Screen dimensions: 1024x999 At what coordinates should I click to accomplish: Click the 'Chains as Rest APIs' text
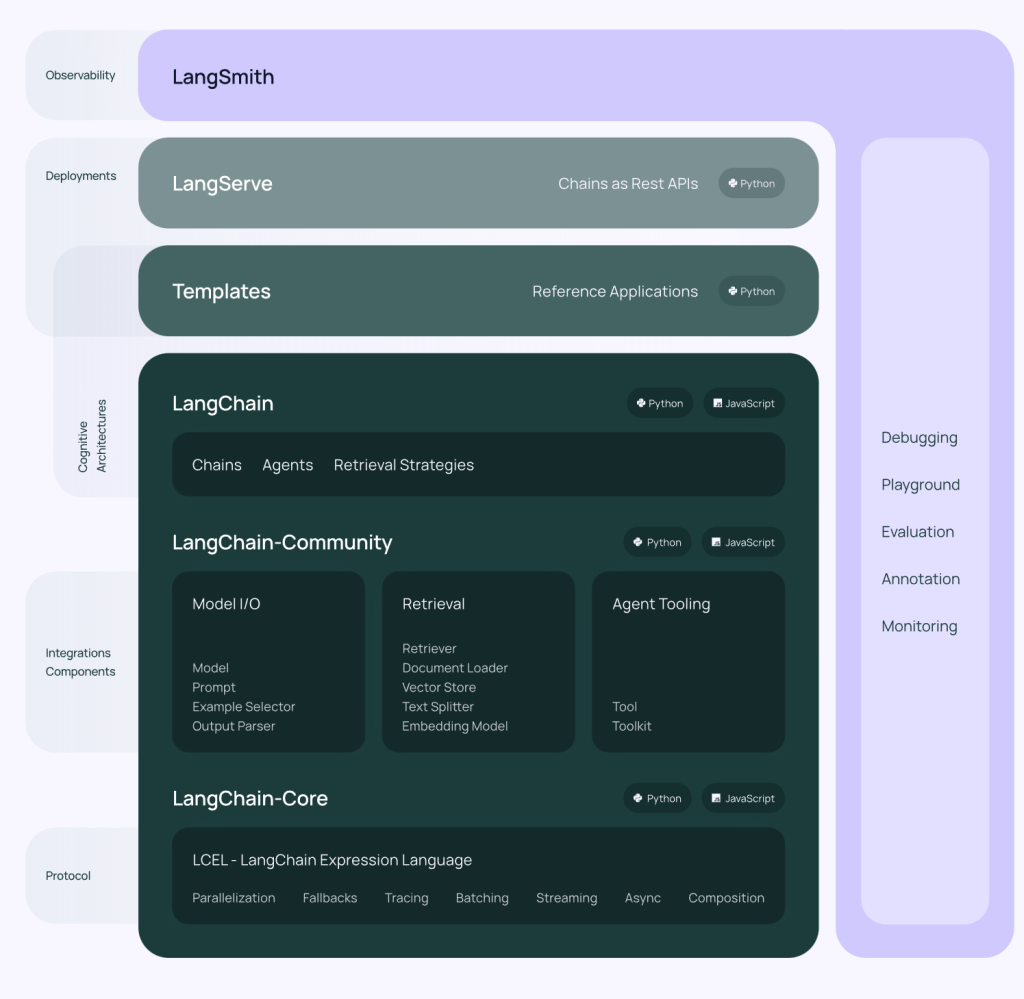tap(628, 183)
